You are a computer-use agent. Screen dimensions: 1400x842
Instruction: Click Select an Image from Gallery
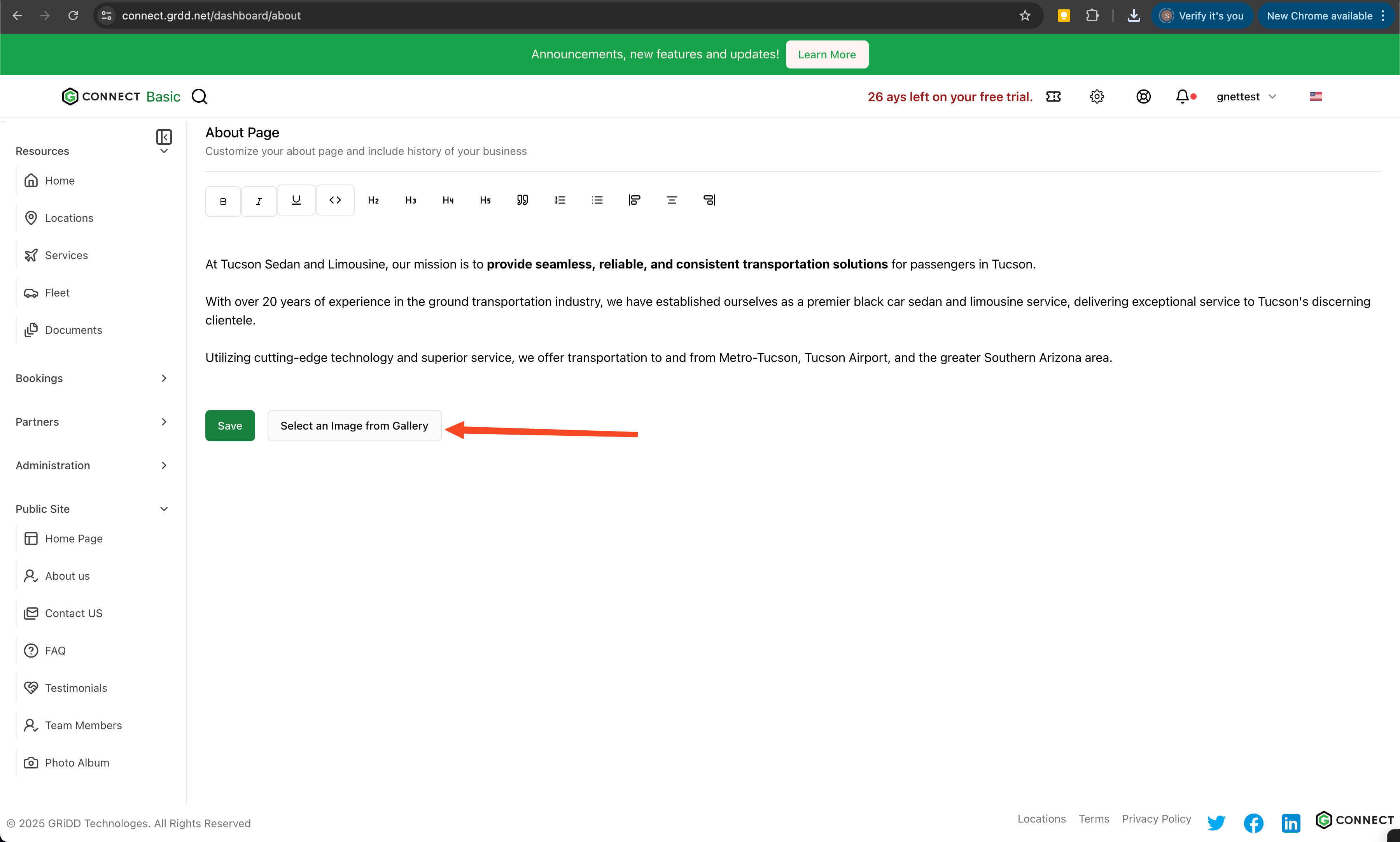(354, 426)
